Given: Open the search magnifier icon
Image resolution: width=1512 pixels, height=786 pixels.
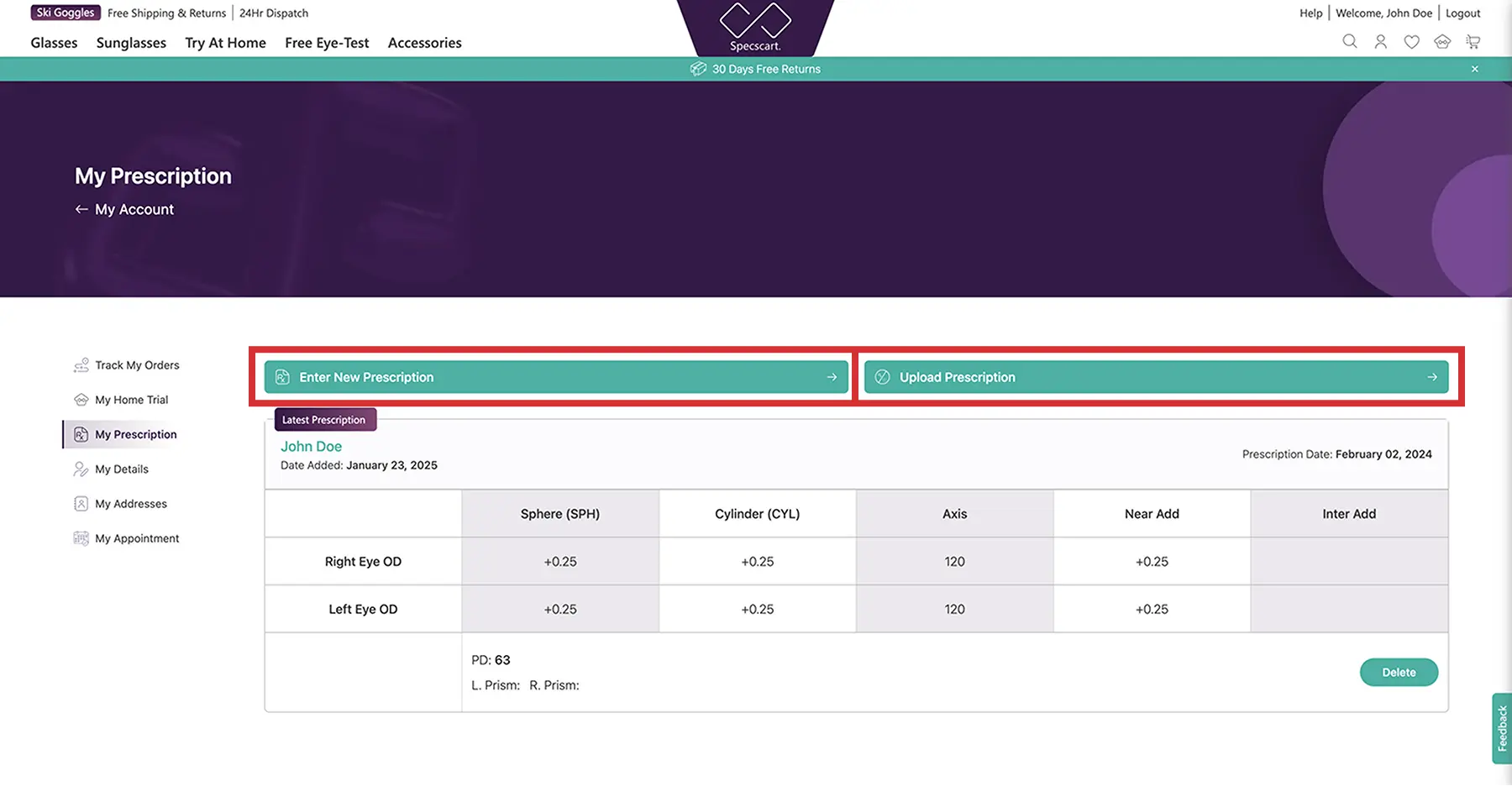Looking at the screenshot, I should [1349, 41].
